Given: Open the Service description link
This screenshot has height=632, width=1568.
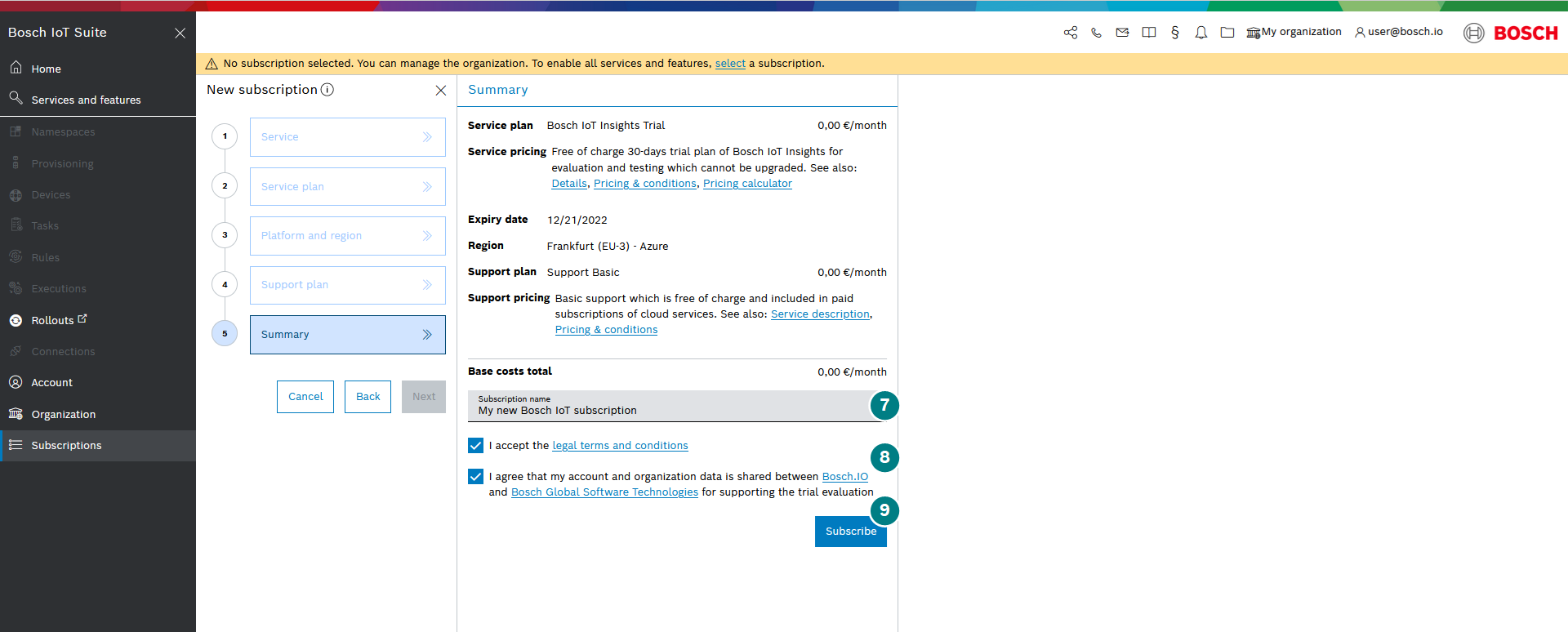Looking at the screenshot, I should pos(820,314).
